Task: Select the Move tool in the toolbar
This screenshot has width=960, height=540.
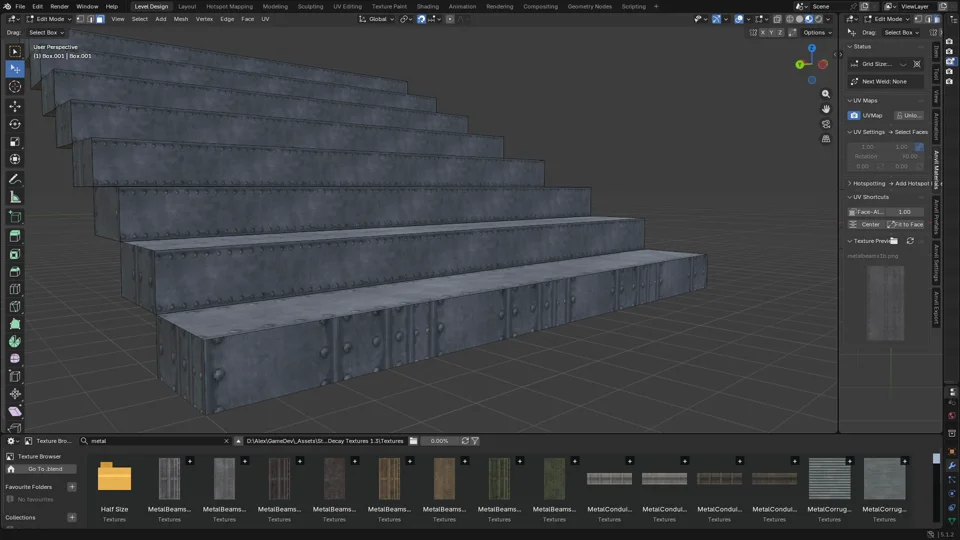Action: [x=15, y=106]
